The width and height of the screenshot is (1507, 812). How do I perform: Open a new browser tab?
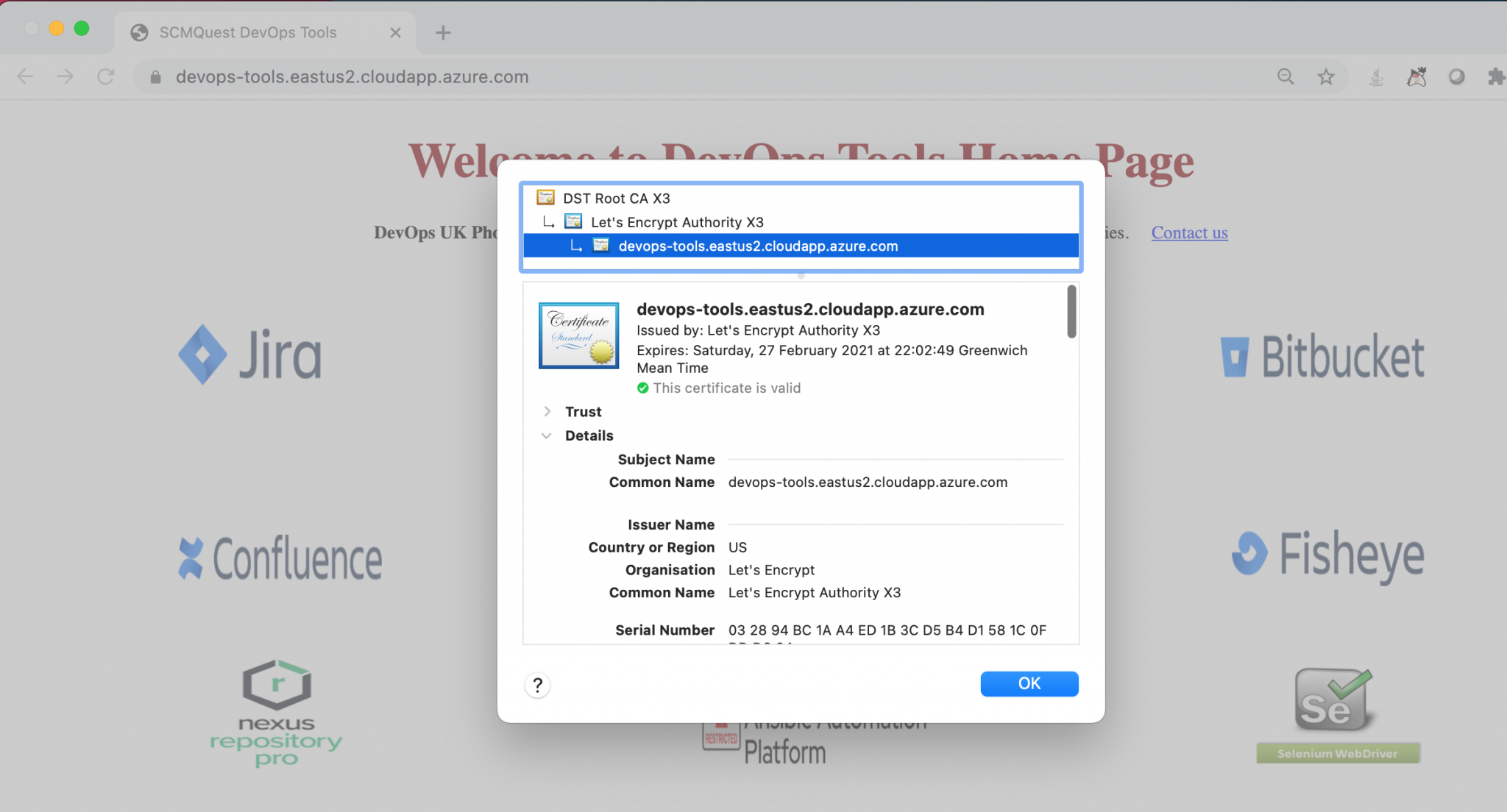[442, 32]
